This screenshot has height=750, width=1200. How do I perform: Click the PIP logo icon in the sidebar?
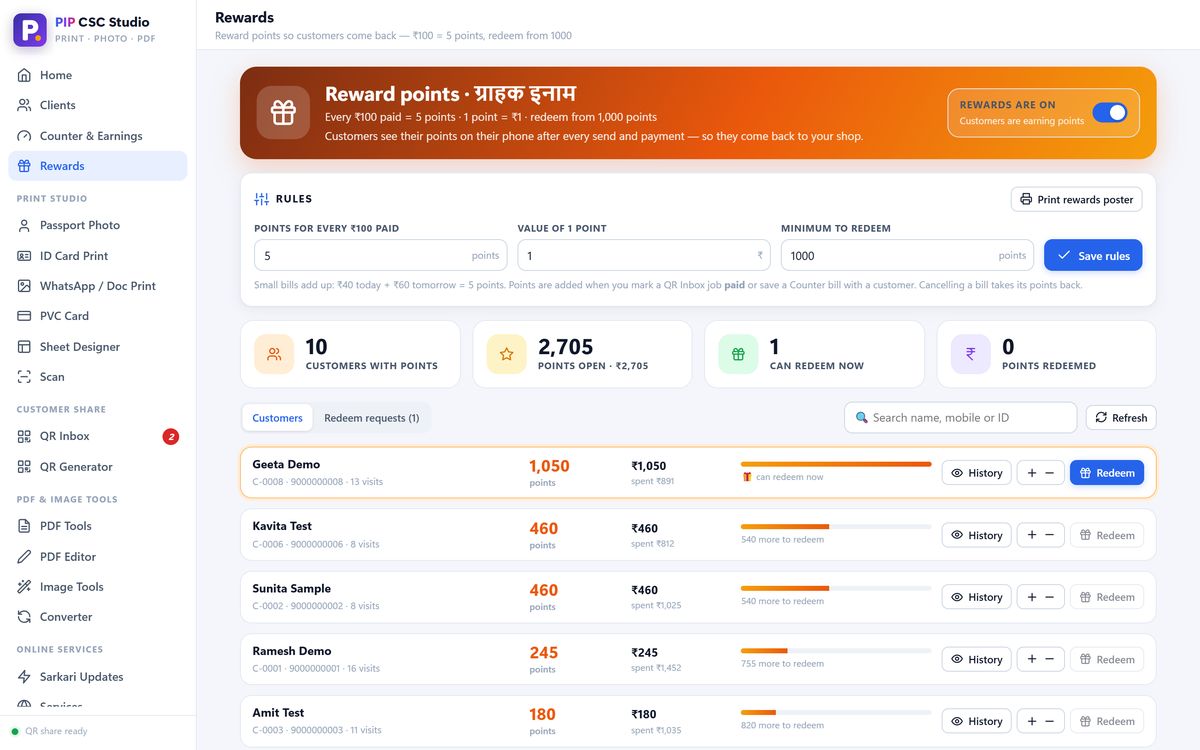tap(30, 30)
